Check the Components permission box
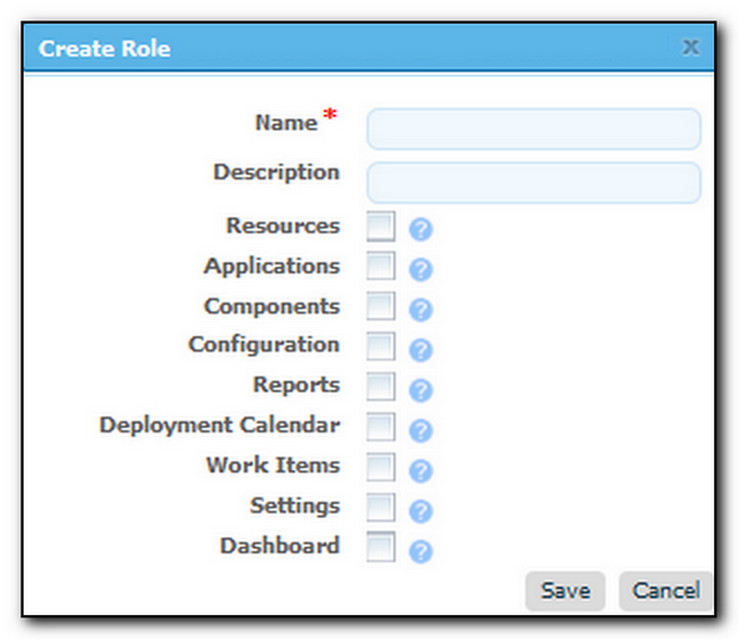 point(380,307)
